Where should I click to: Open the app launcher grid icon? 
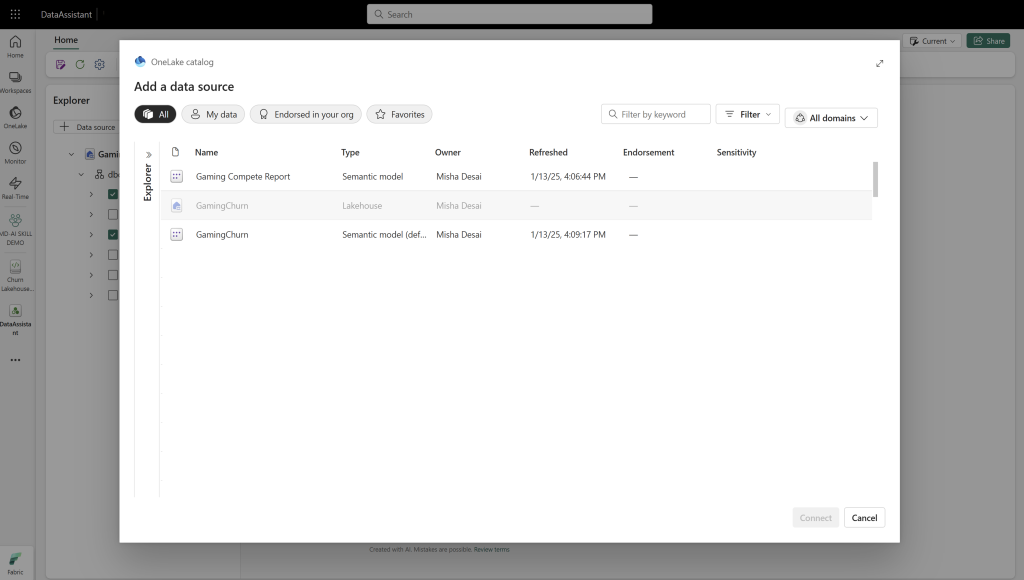pyautogui.click(x=15, y=14)
